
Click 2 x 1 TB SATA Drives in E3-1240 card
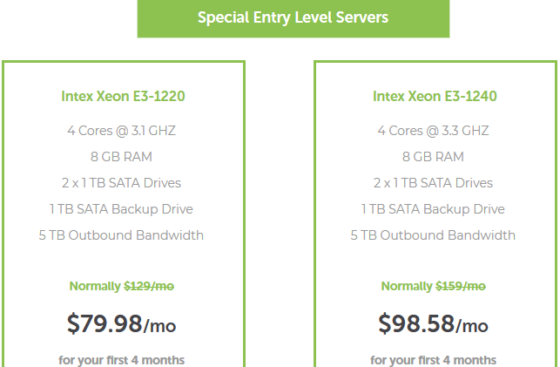coord(433,183)
